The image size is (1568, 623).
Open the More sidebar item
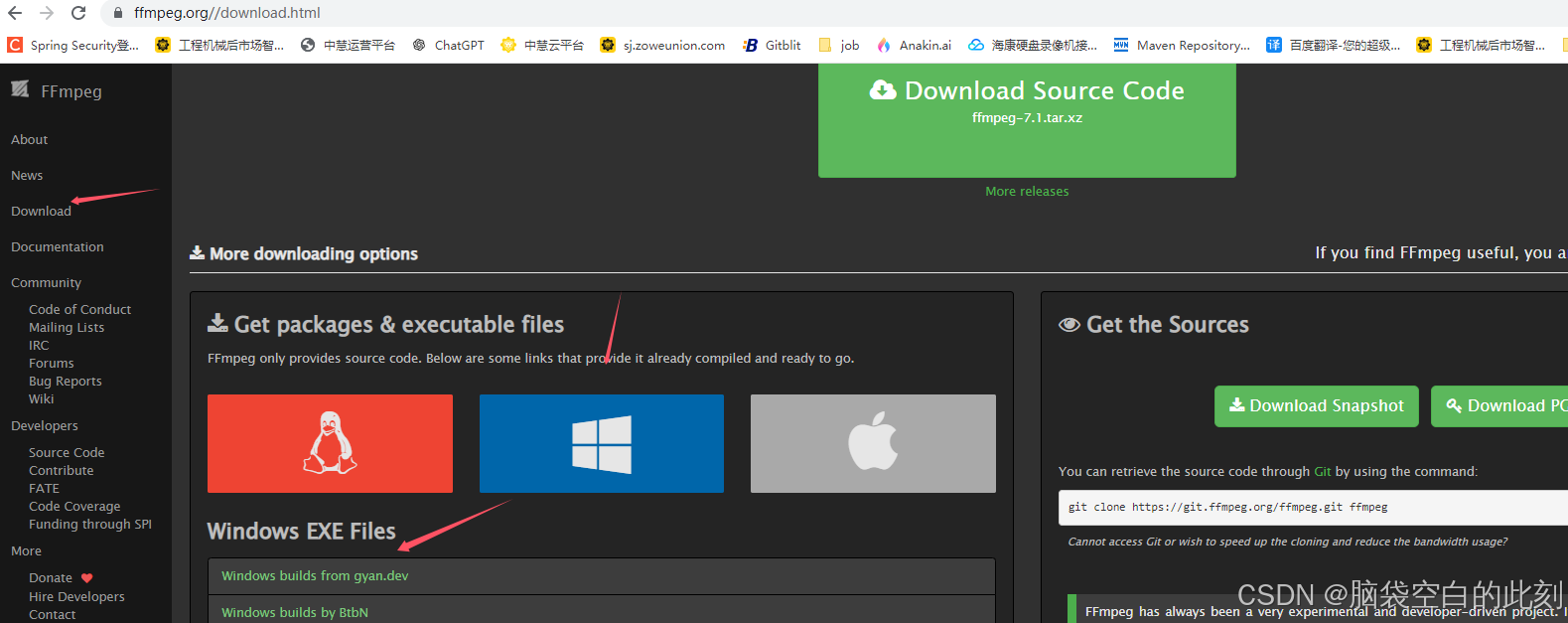click(27, 551)
